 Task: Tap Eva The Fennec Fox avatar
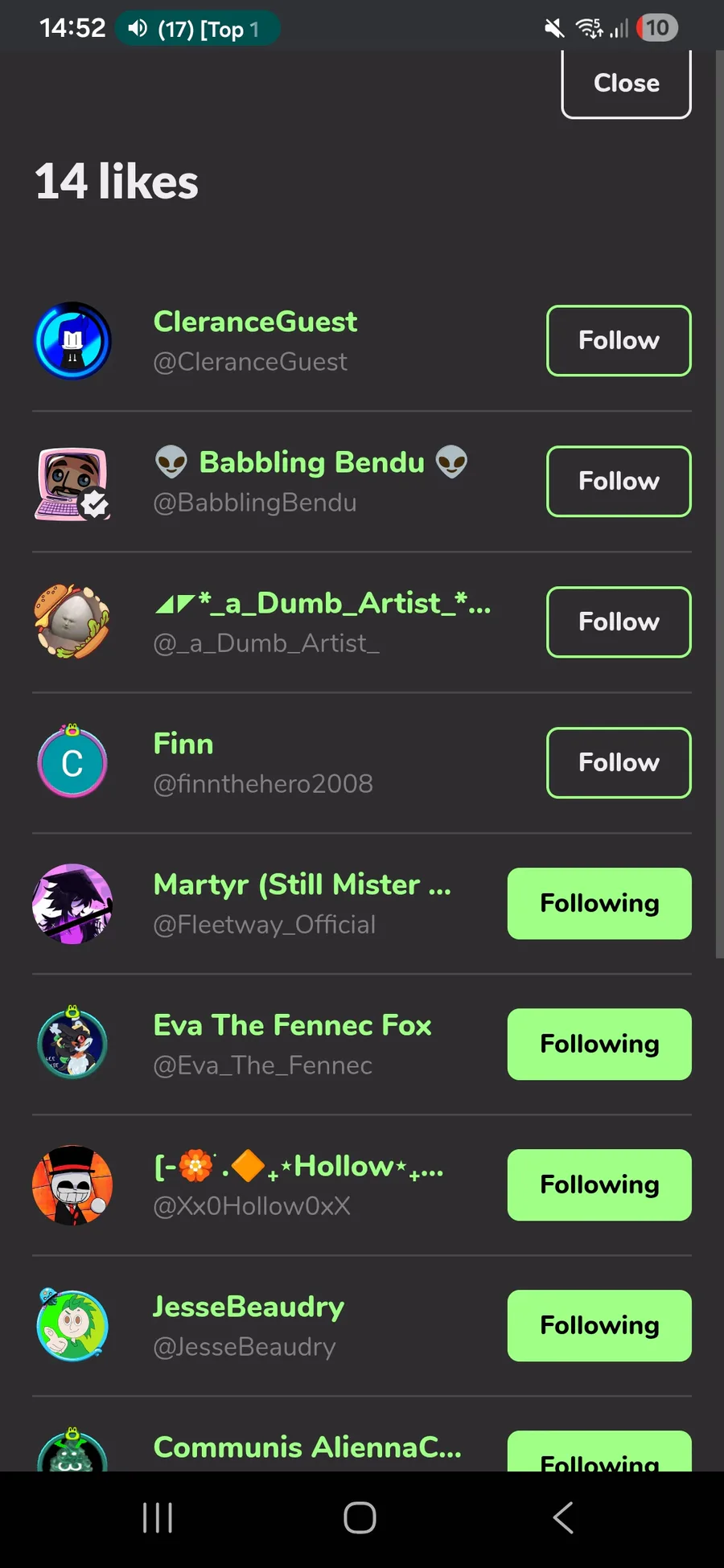[x=72, y=1044]
